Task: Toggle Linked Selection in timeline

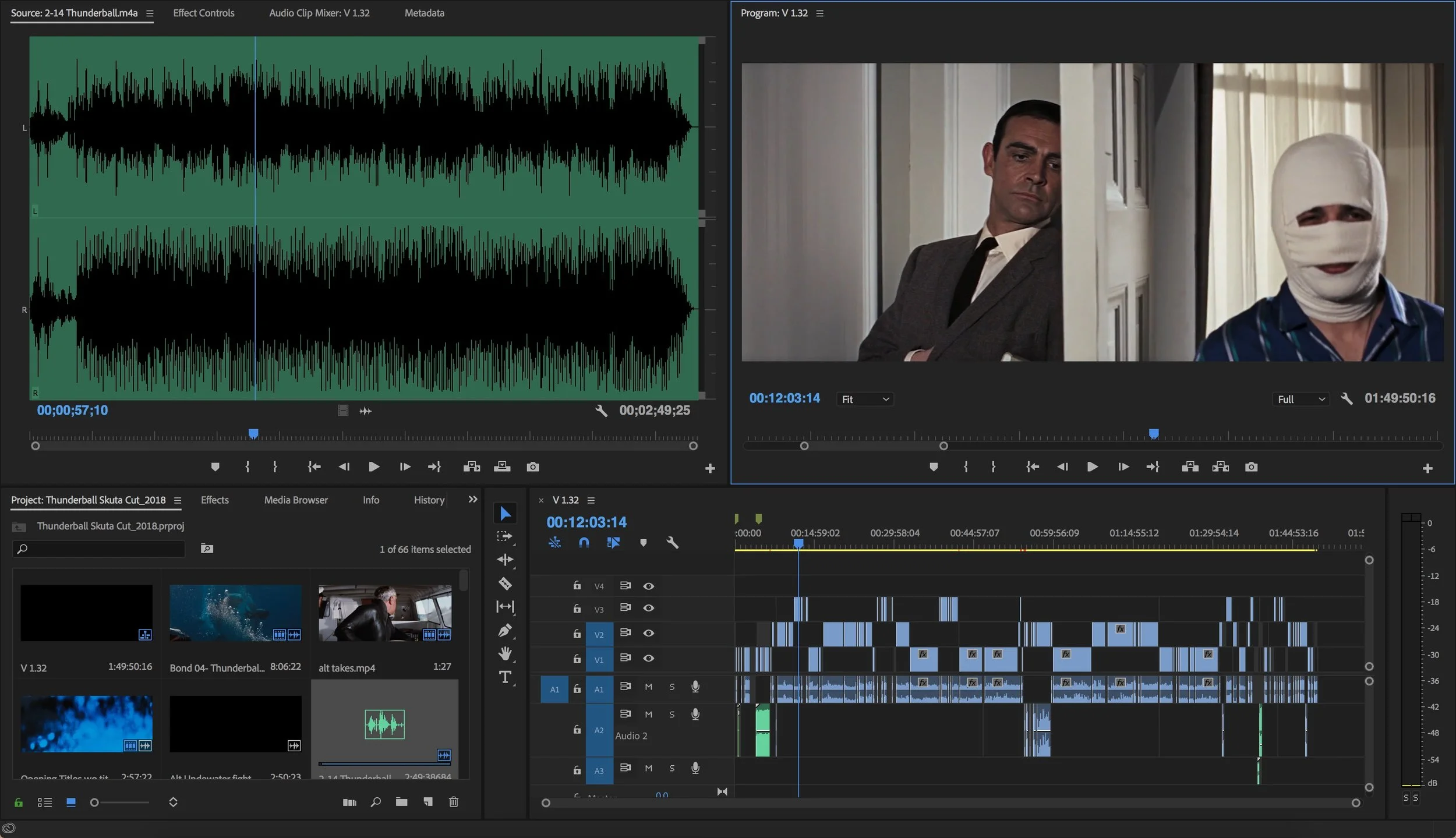Action: 613,543
